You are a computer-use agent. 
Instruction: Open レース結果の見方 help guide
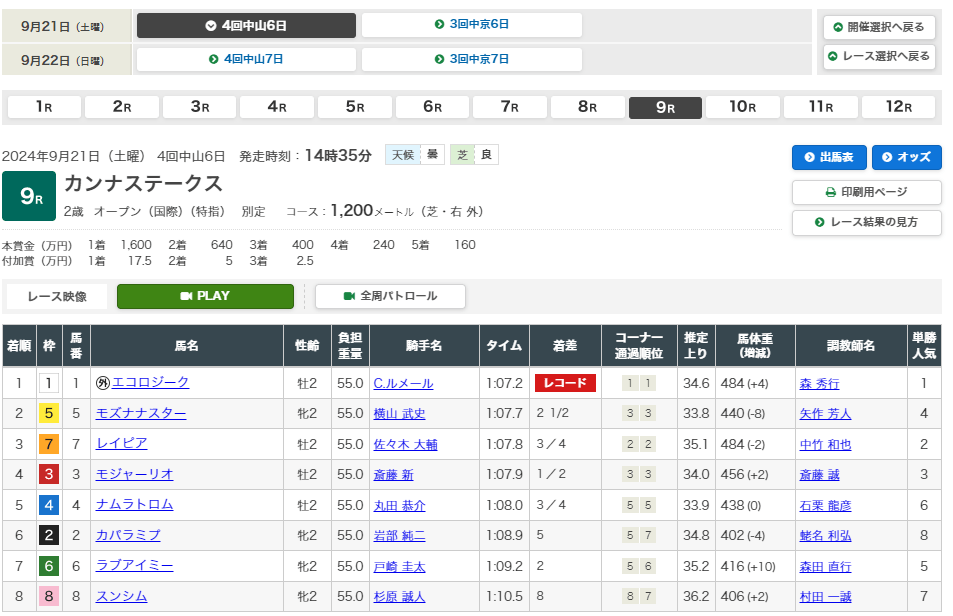(866, 222)
